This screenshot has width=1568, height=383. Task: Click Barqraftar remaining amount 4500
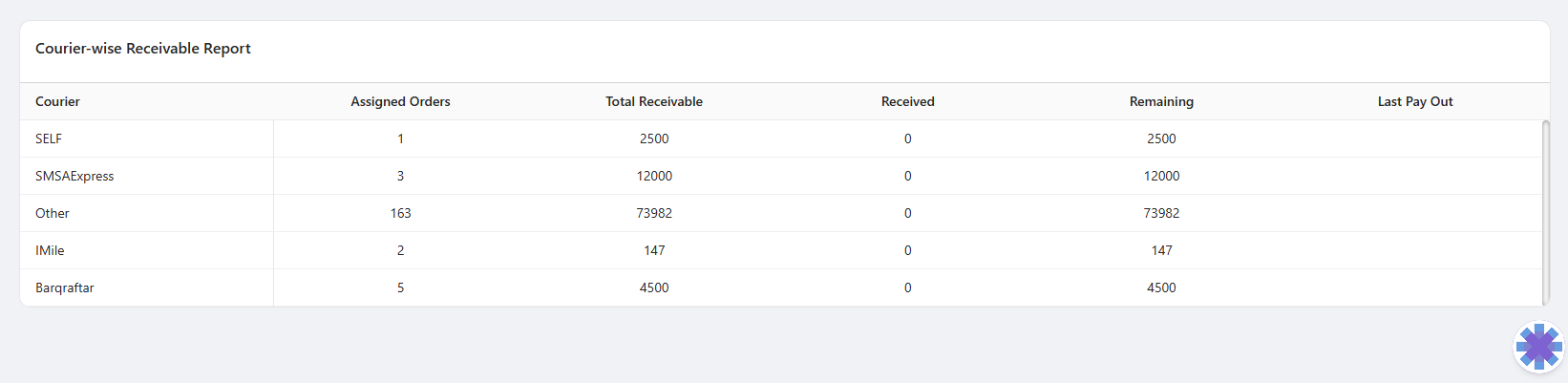[x=1161, y=287]
